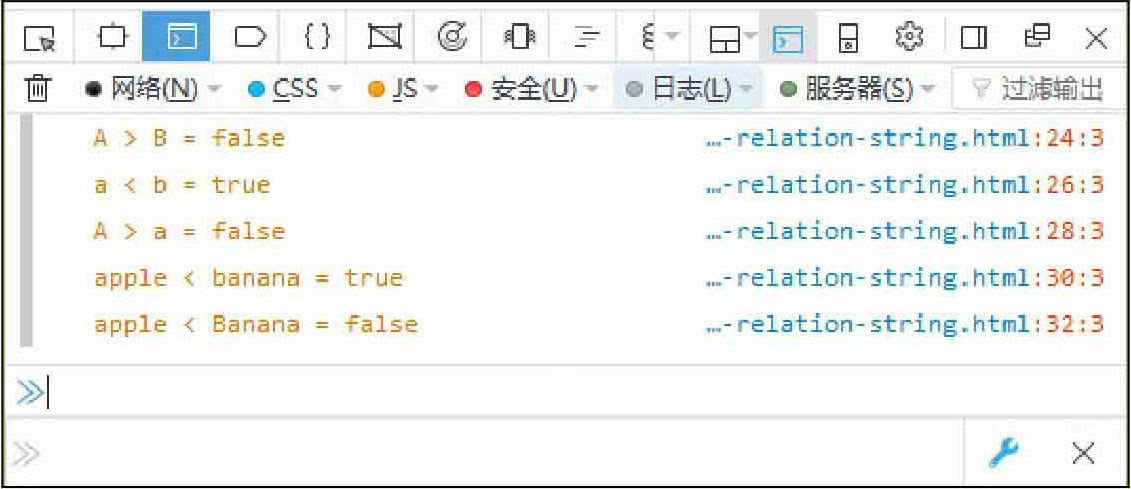Expand the CSS filter dropdown arrow

(x=335, y=89)
